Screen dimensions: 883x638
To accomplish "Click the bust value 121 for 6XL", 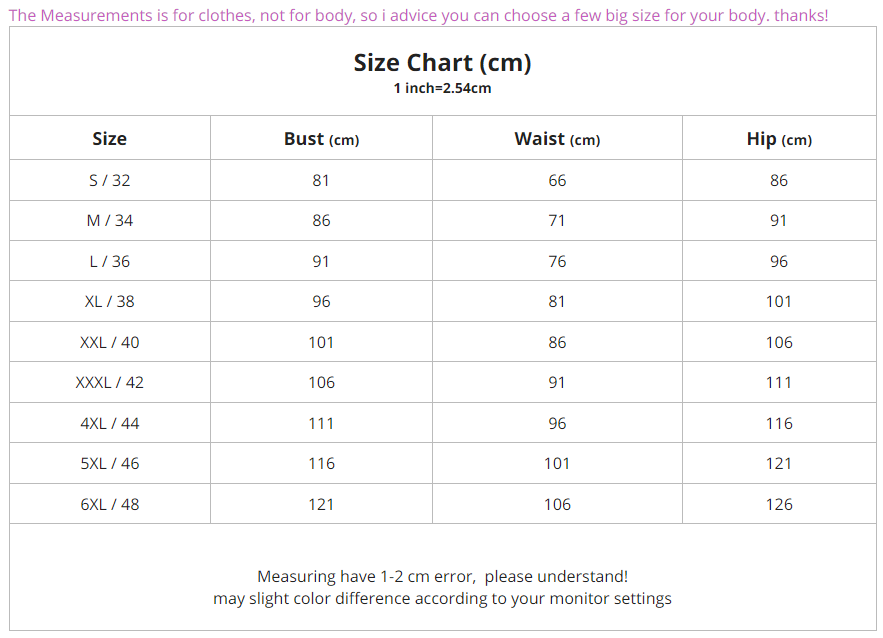I will pyautogui.click(x=321, y=504).
